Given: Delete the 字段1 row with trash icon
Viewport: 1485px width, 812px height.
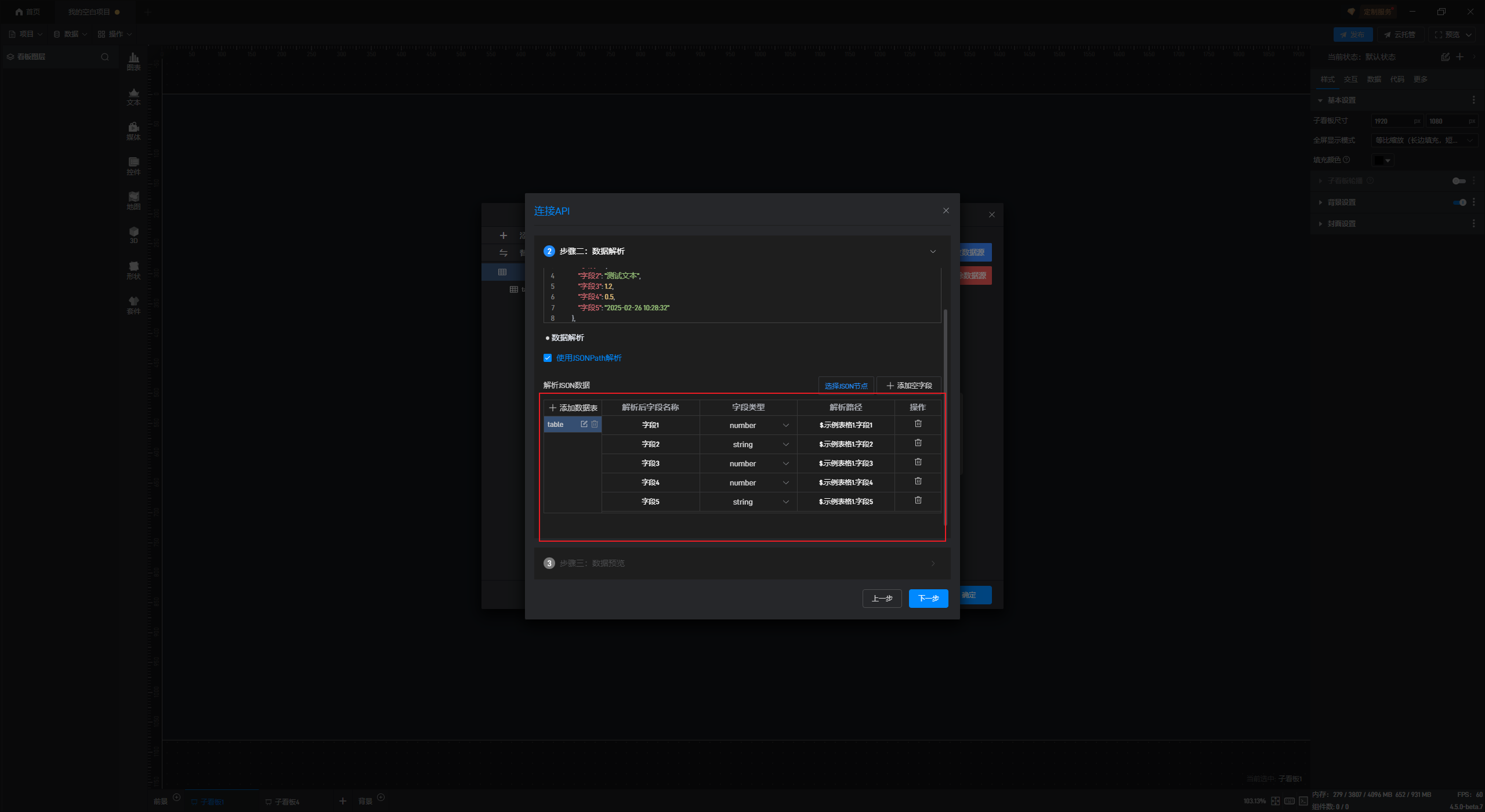Looking at the screenshot, I should coord(918,424).
